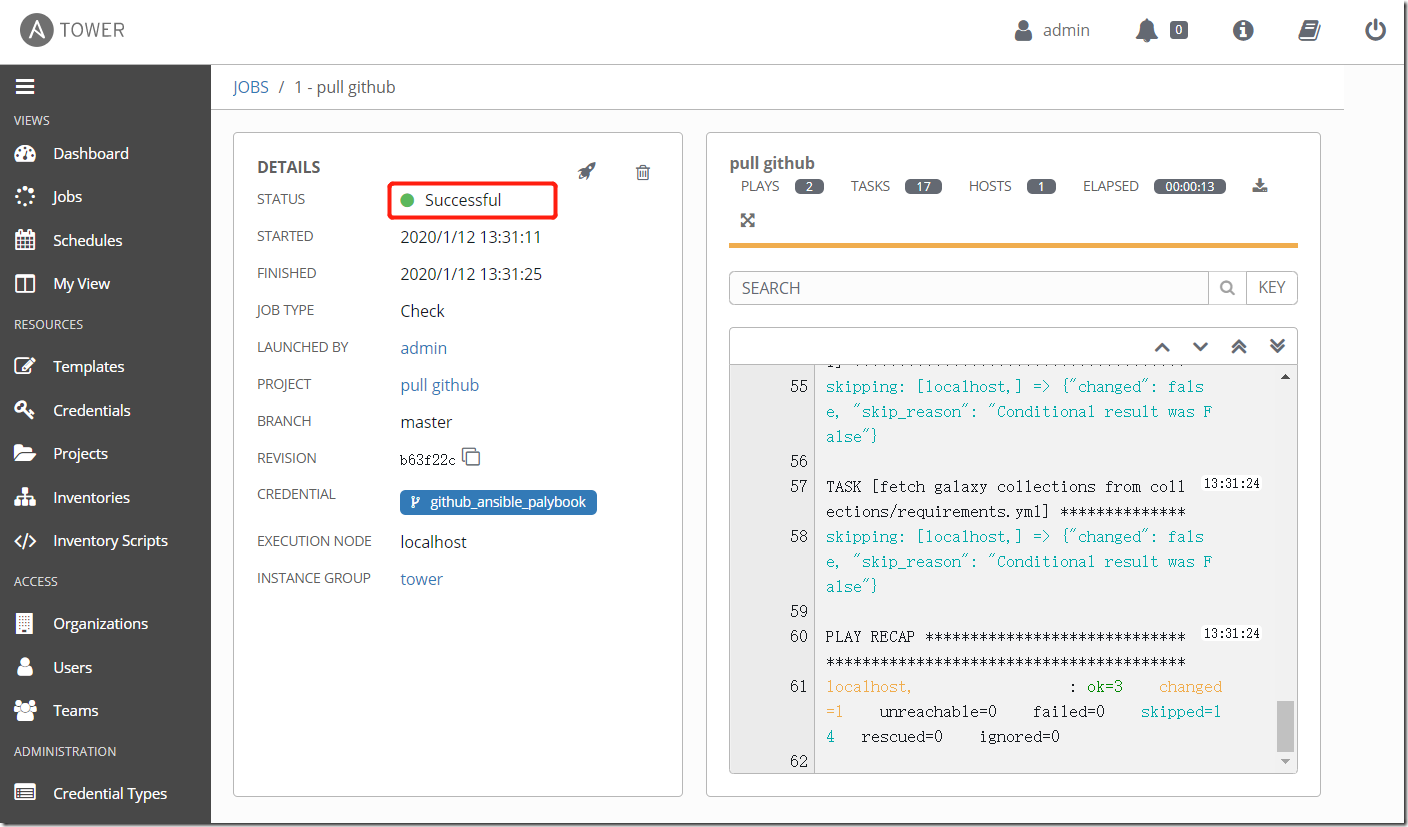Image resolution: width=1408 pixels, height=827 pixels.
Task: Toggle the hamburger sidebar menu
Action: tap(25, 87)
